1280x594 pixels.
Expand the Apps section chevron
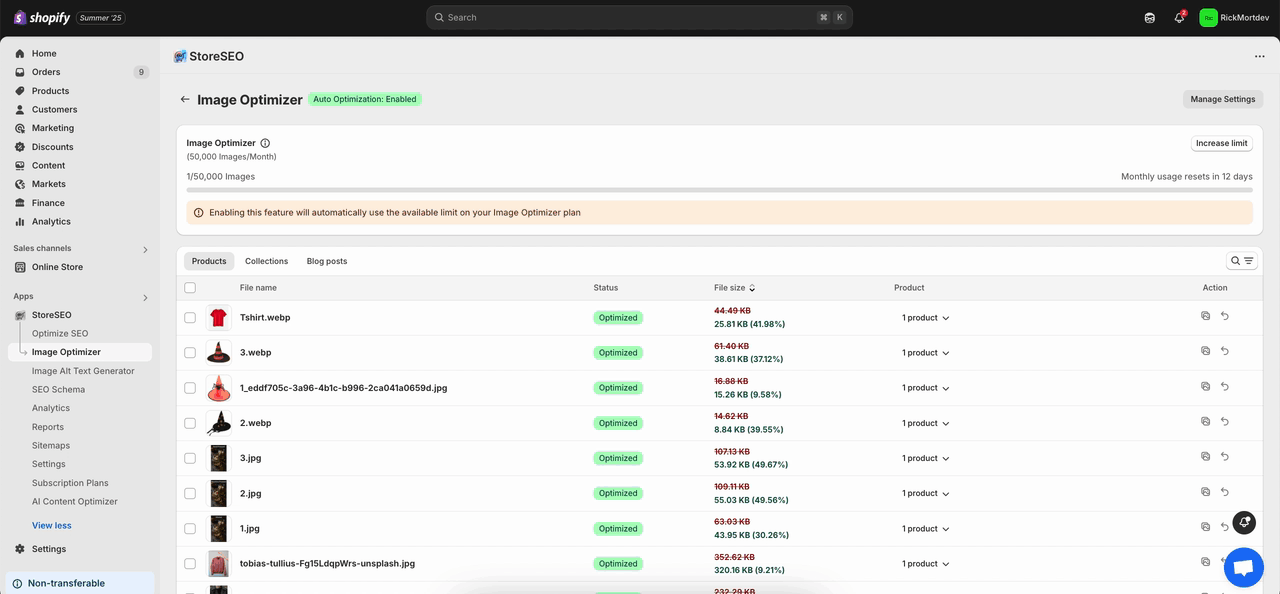(x=145, y=298)
